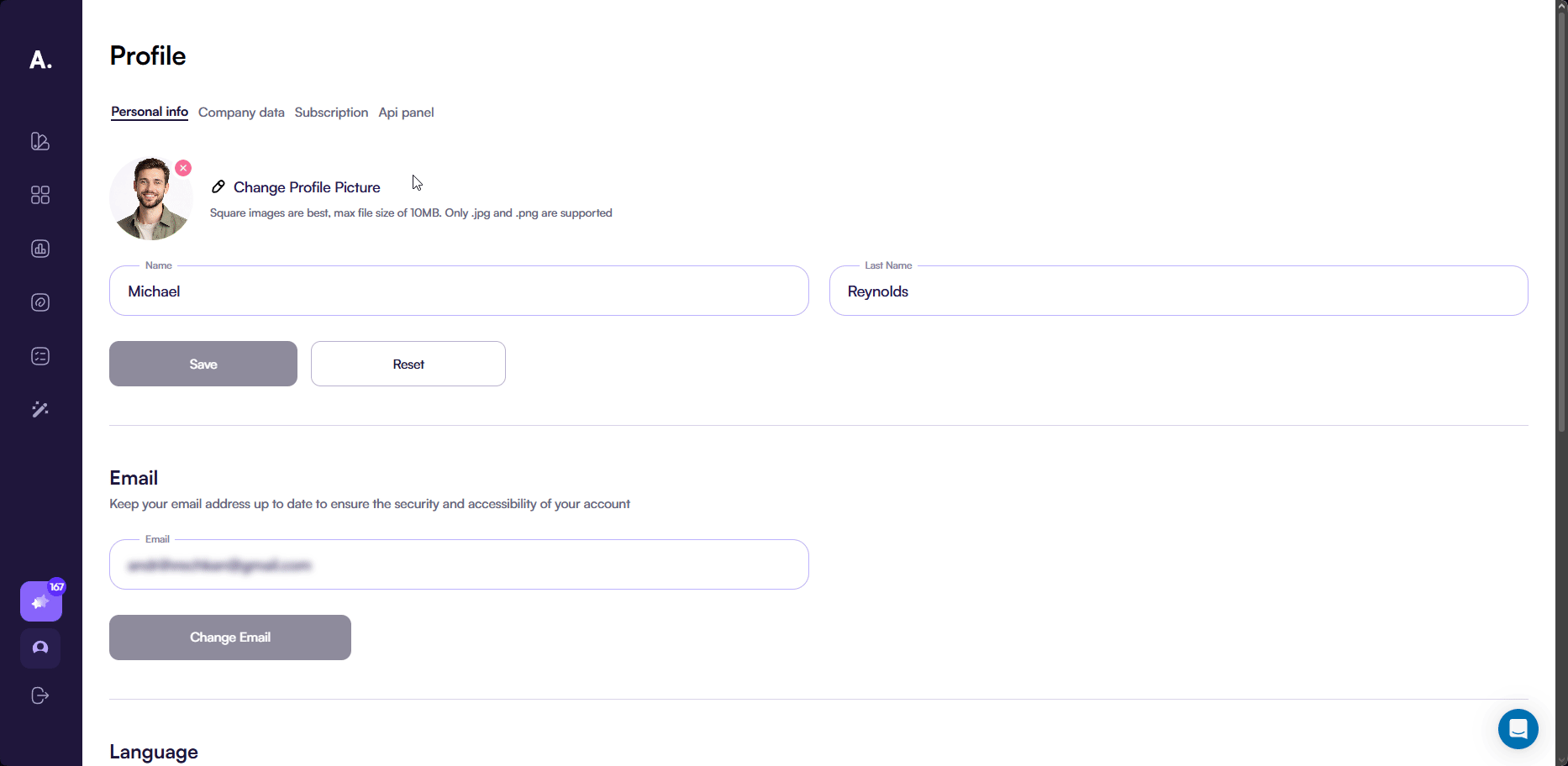Switch to the Company data tab
The image size is (1568, 766).
click(241, 113)
